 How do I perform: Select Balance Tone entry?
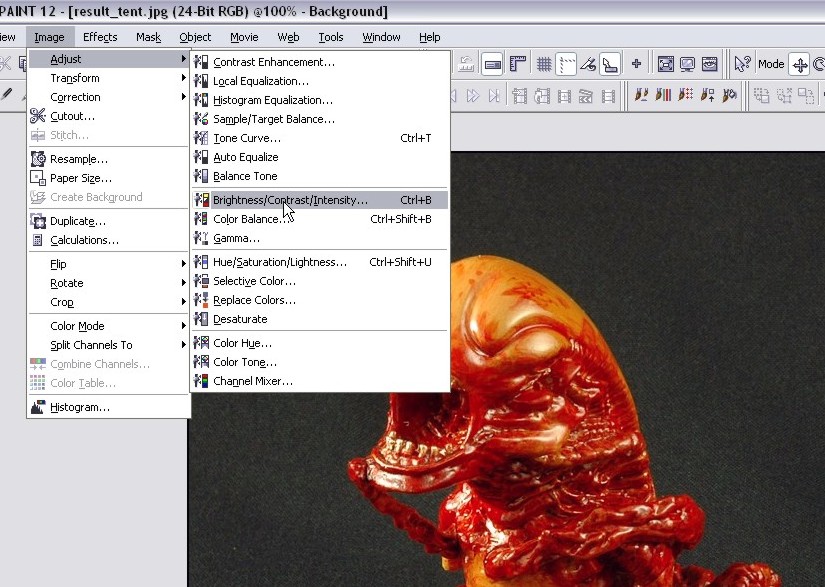(320, 176)
